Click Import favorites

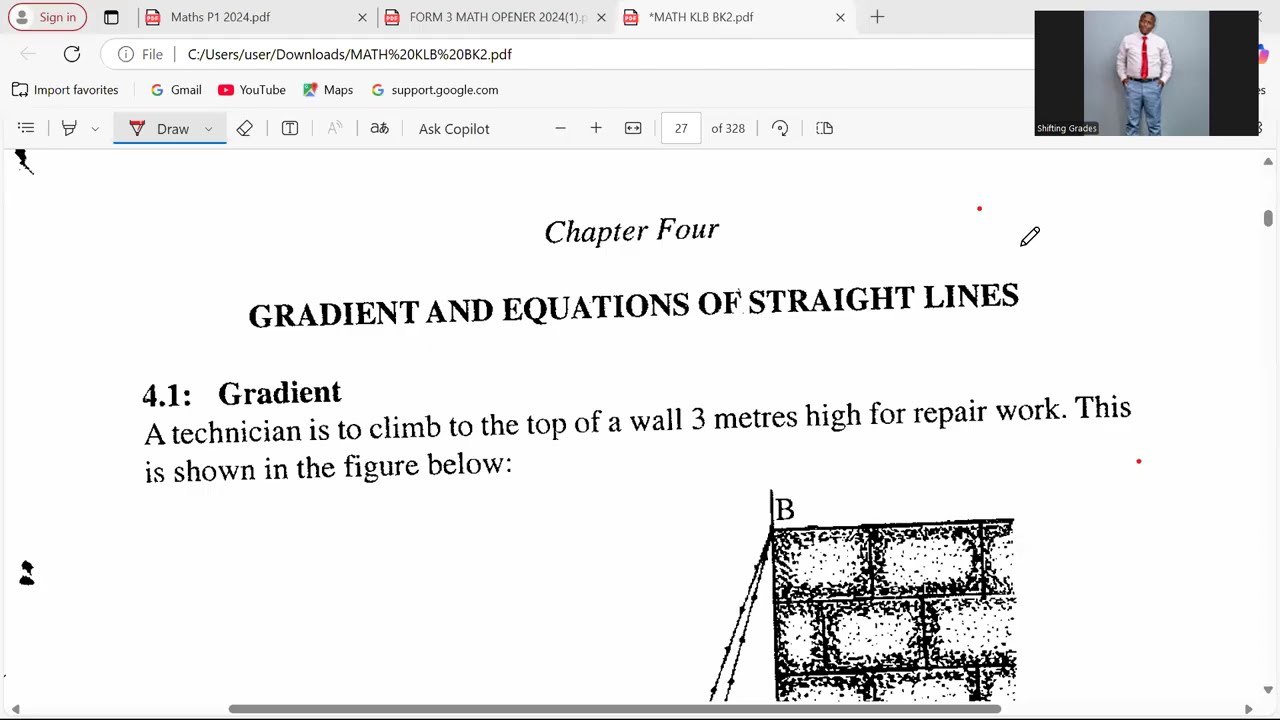pos(65,90)
